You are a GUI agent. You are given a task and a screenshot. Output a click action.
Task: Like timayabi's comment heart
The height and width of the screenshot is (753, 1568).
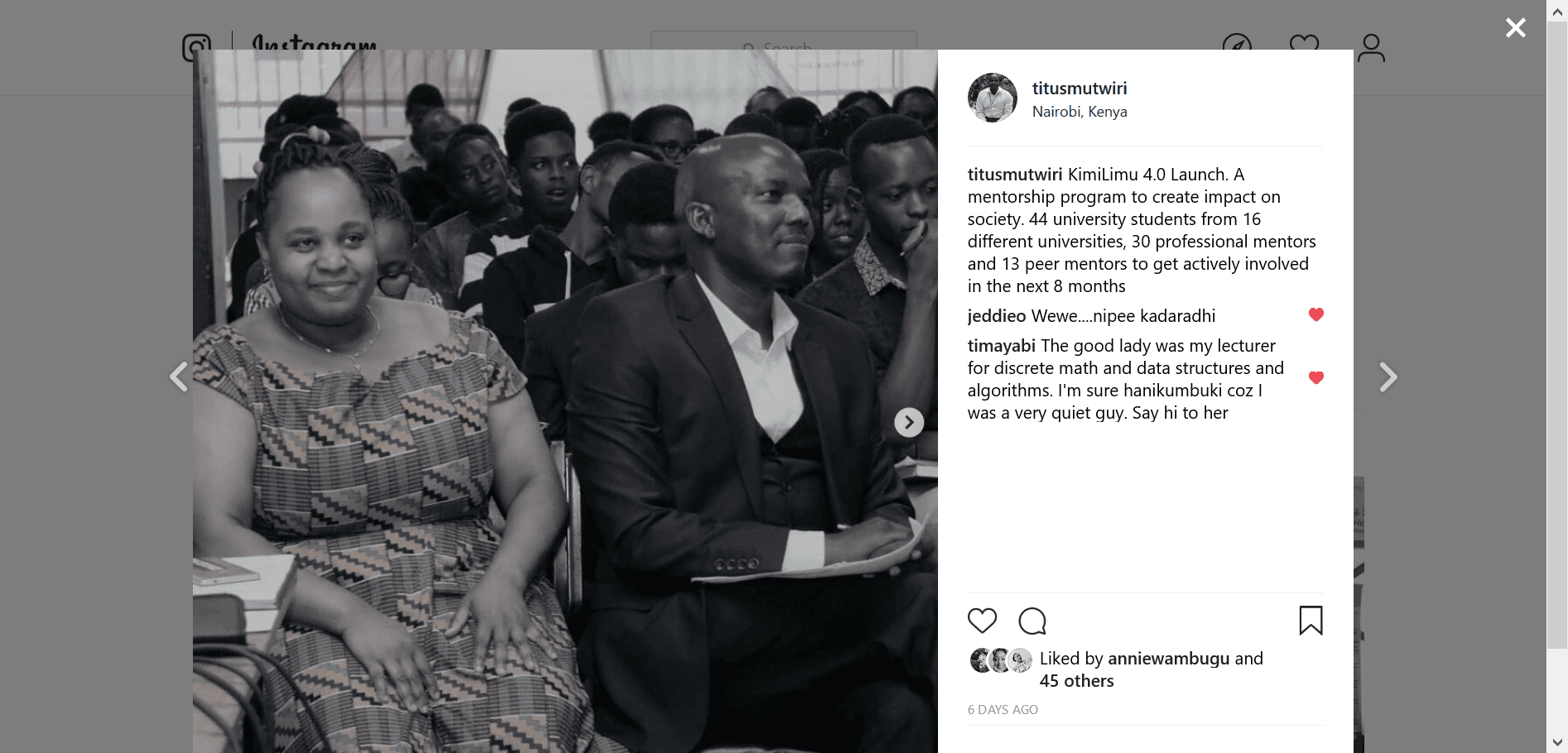tap(1316, 378)
